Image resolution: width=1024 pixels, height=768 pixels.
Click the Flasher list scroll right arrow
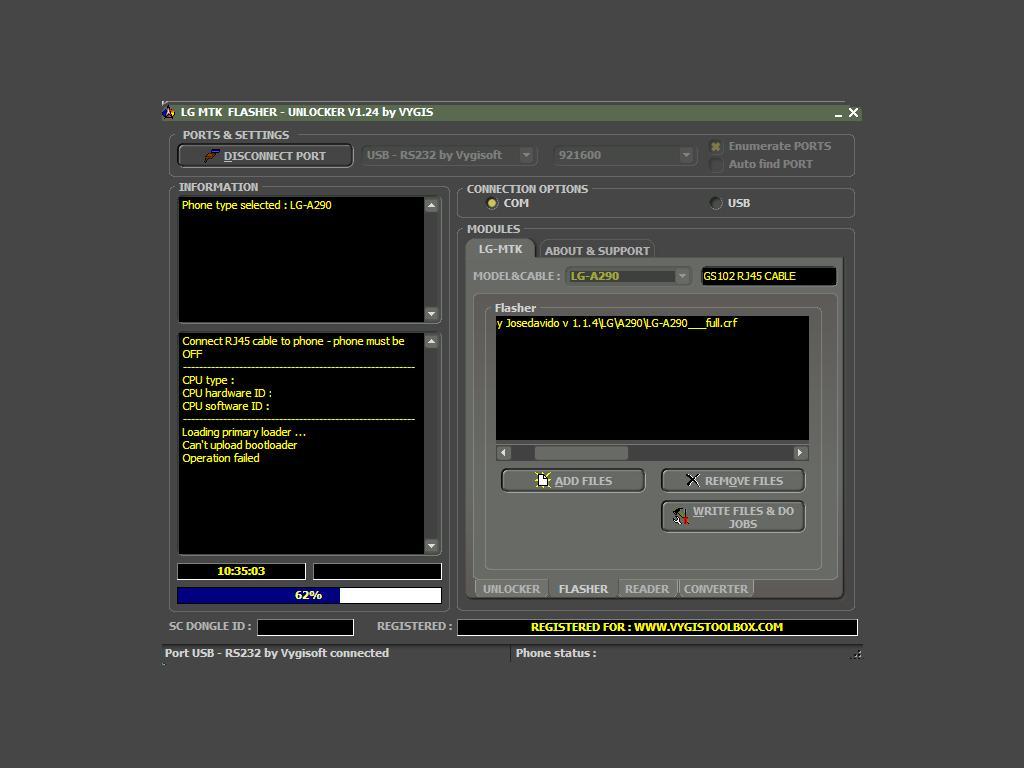coord(801,453)
